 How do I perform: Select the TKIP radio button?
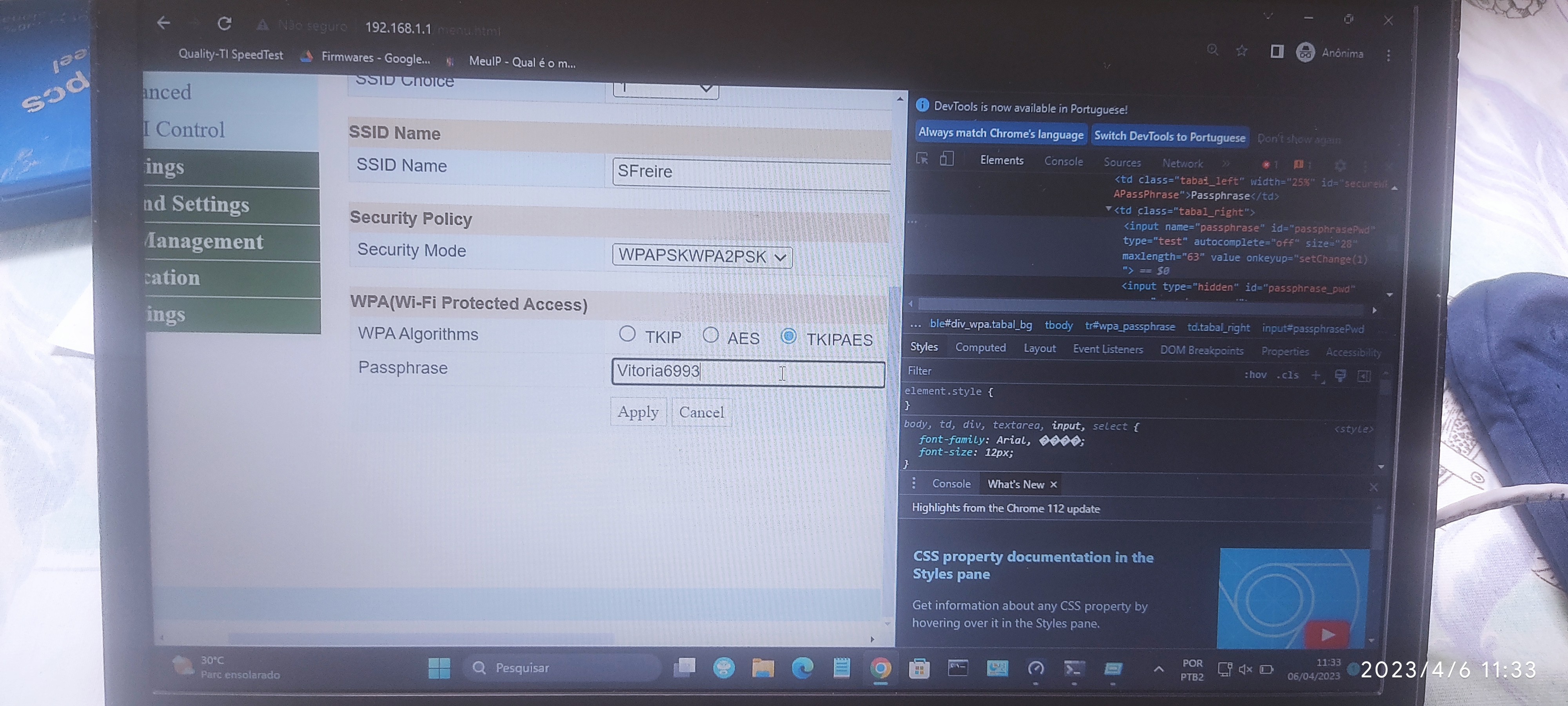627,334
